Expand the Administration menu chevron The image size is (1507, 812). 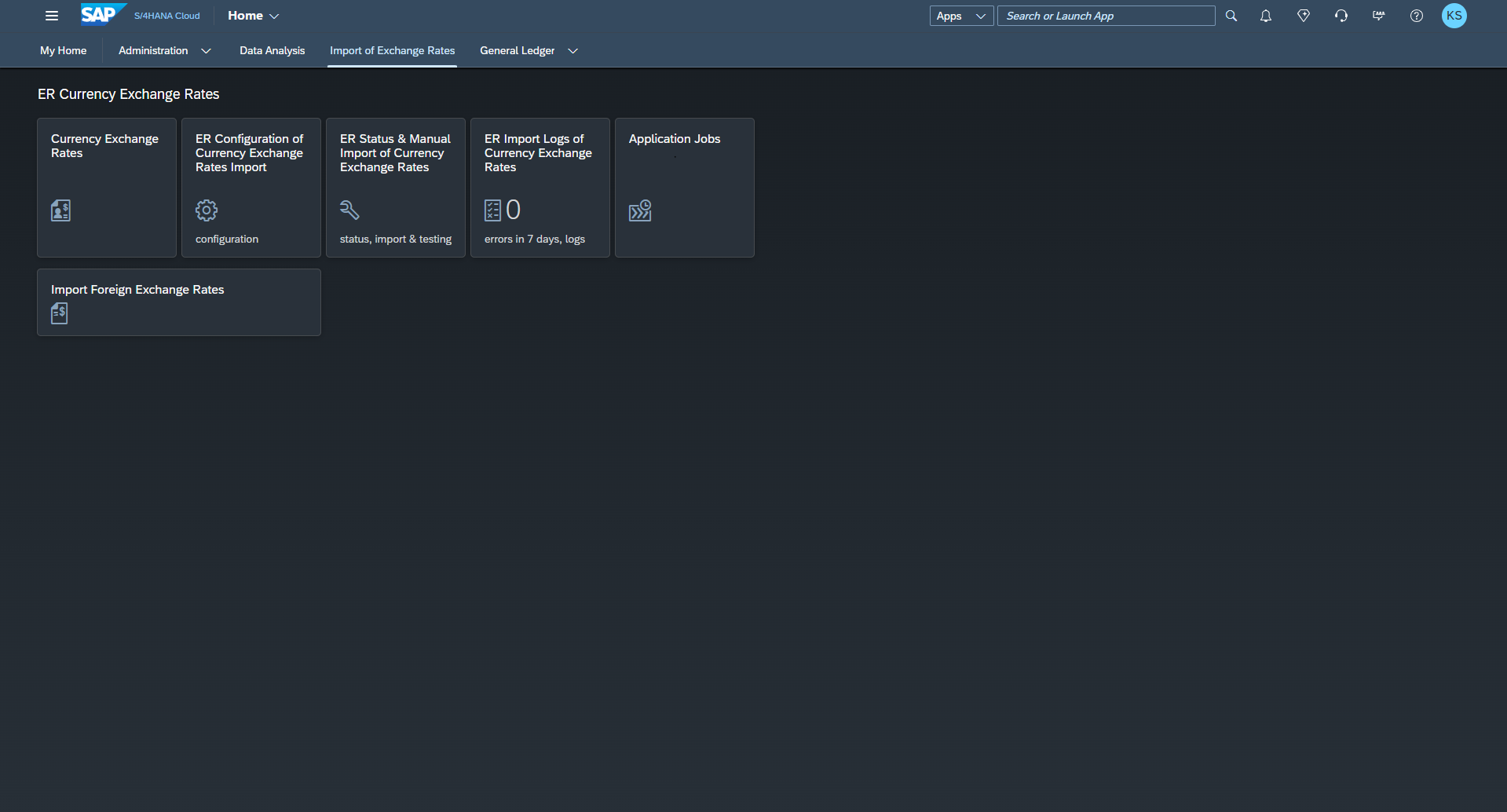point(206,51)
